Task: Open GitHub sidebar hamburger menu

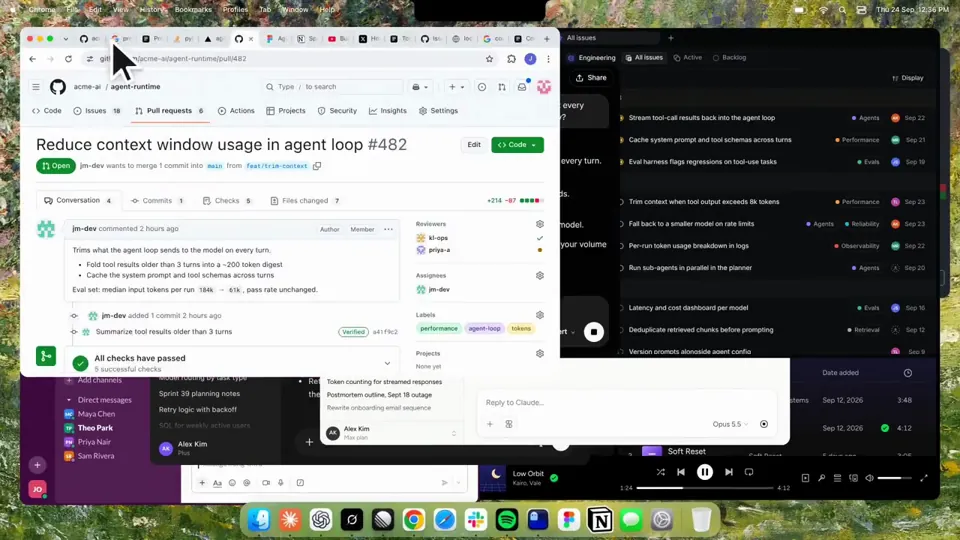Action: click(x=36, y=87)
